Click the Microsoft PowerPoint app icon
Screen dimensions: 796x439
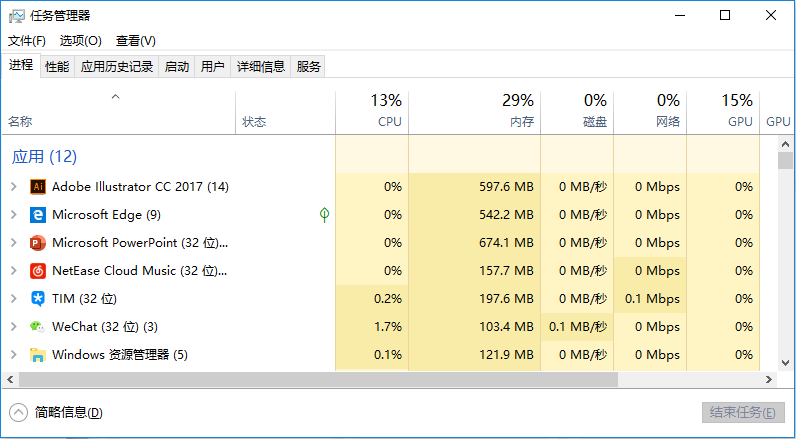coord(38,243)
